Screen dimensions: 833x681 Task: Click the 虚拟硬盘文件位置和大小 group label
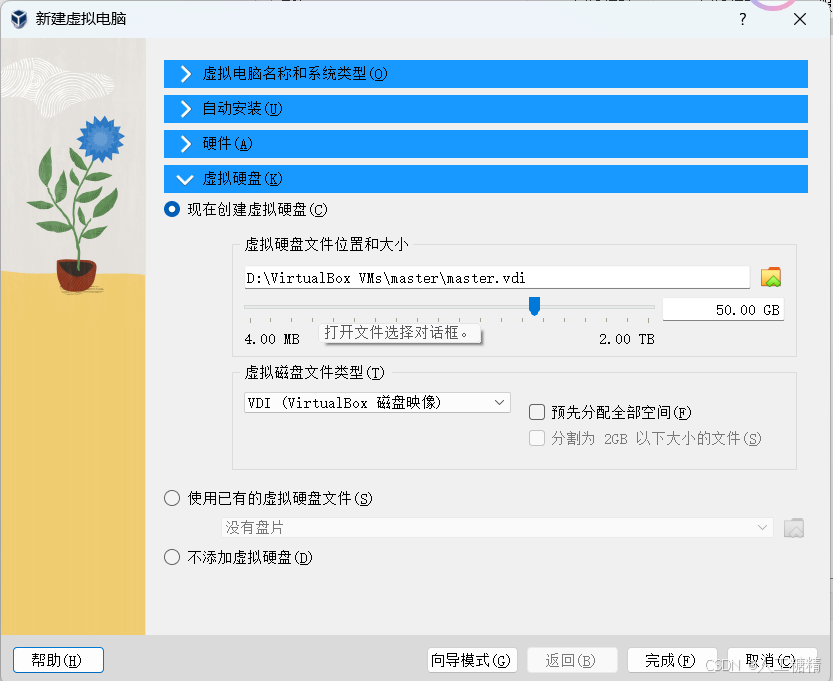(326, 244)
